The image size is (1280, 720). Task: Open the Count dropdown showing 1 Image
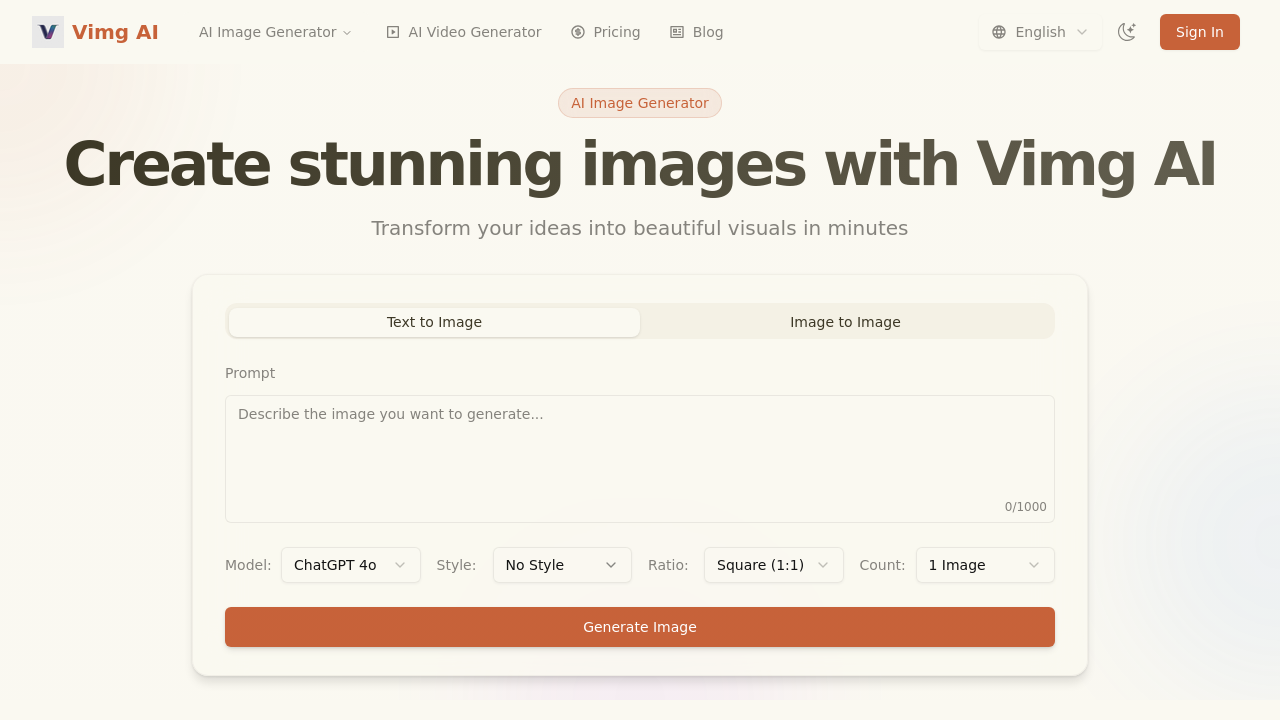pos(985,565)
